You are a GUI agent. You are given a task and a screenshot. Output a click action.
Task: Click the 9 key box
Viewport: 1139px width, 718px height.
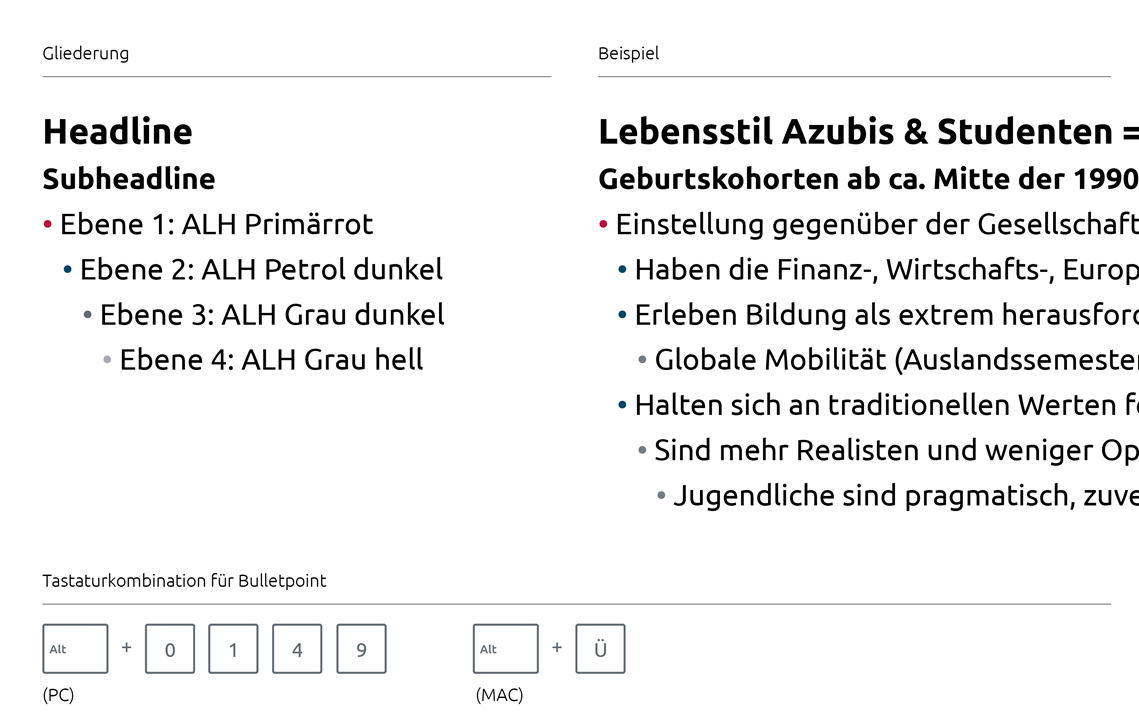pyautogui.click(x=361, y=649)
